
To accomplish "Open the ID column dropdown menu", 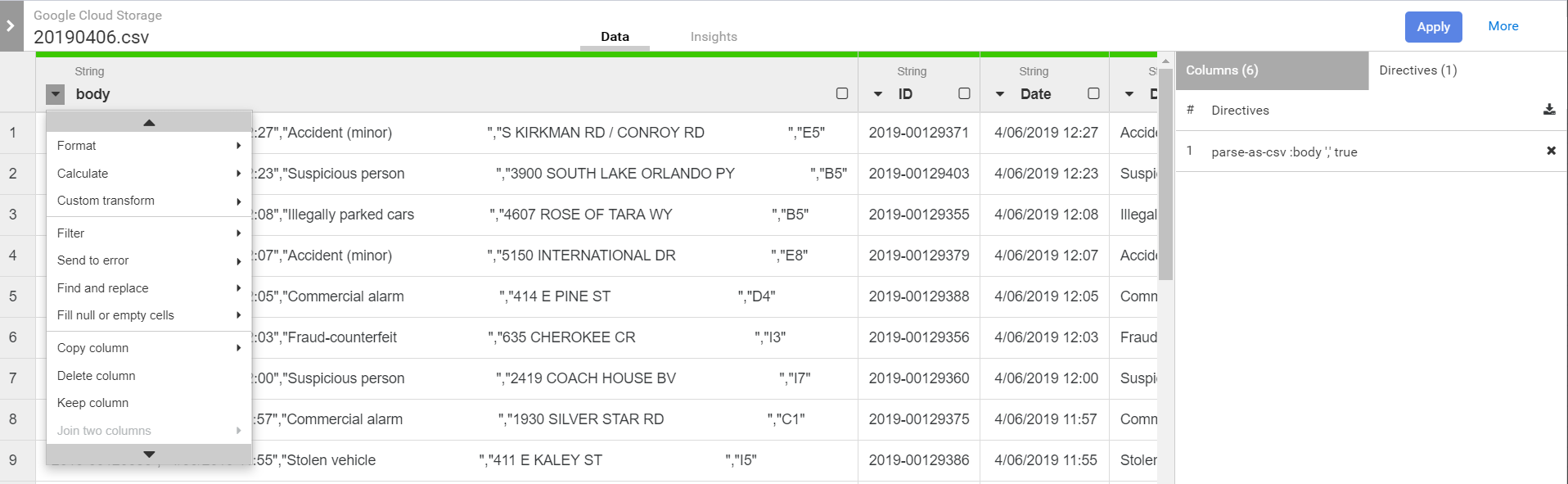I will click(x=878, y=94).
